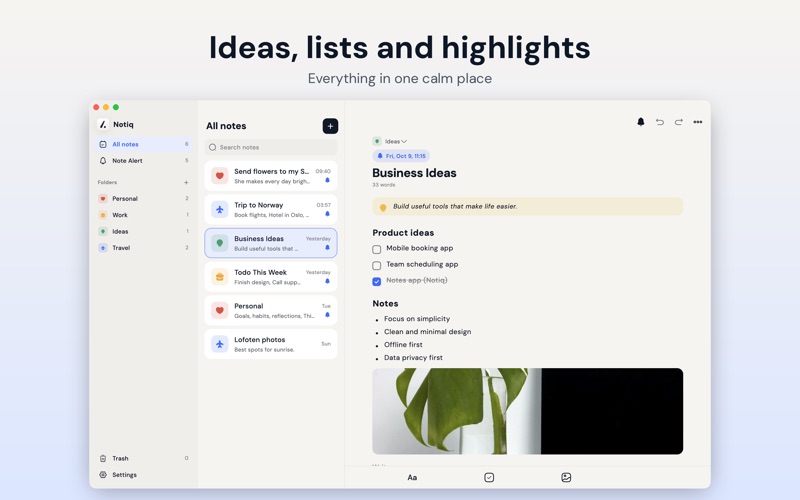Click the alert bell on Send flowers note
Image resolution: width=800 pixels, height=500 pixels.
coord(328,180)
